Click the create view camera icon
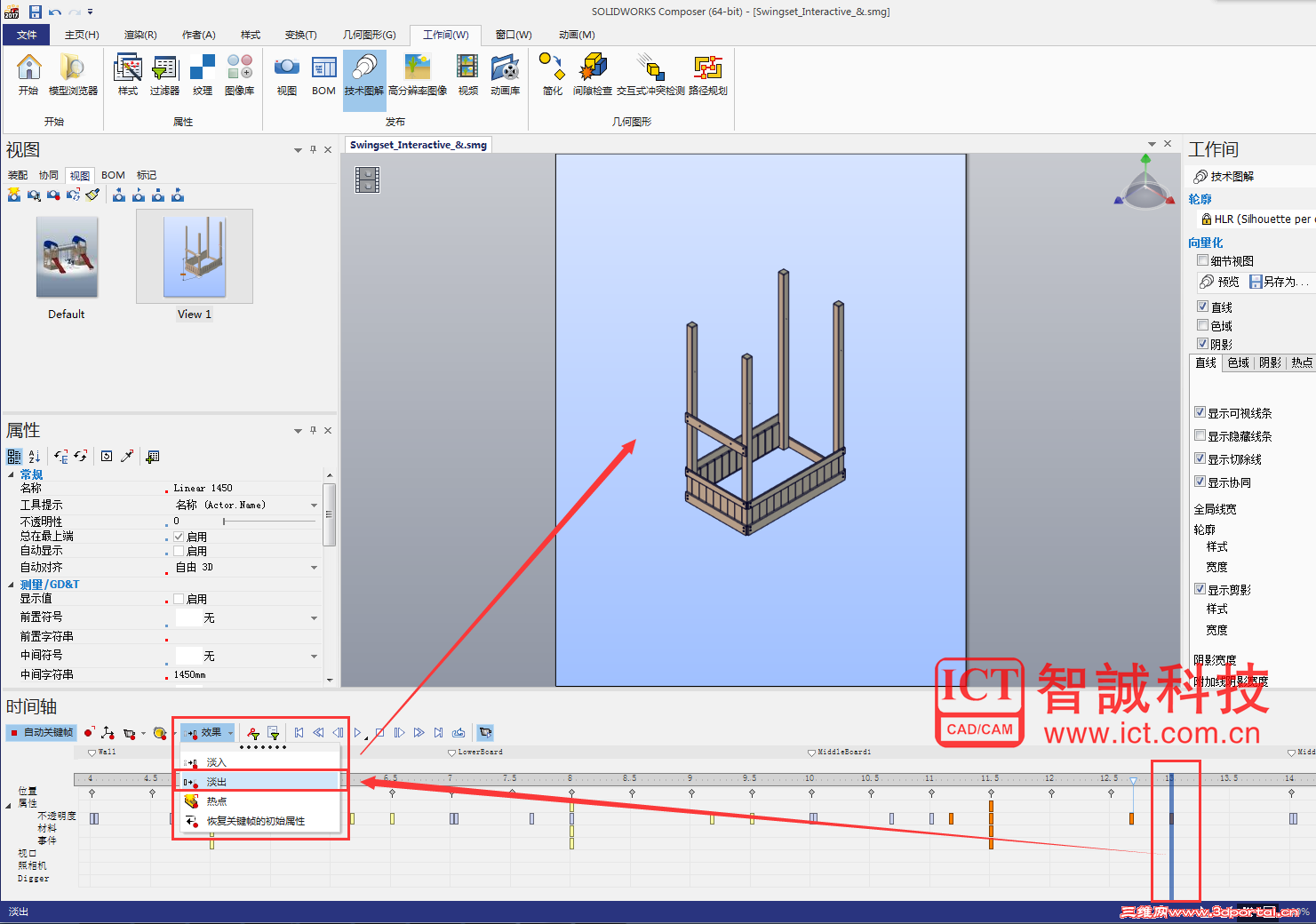The width and height of the screenshot is (1316, 924). pyautogui.click(x=14, y=195)
